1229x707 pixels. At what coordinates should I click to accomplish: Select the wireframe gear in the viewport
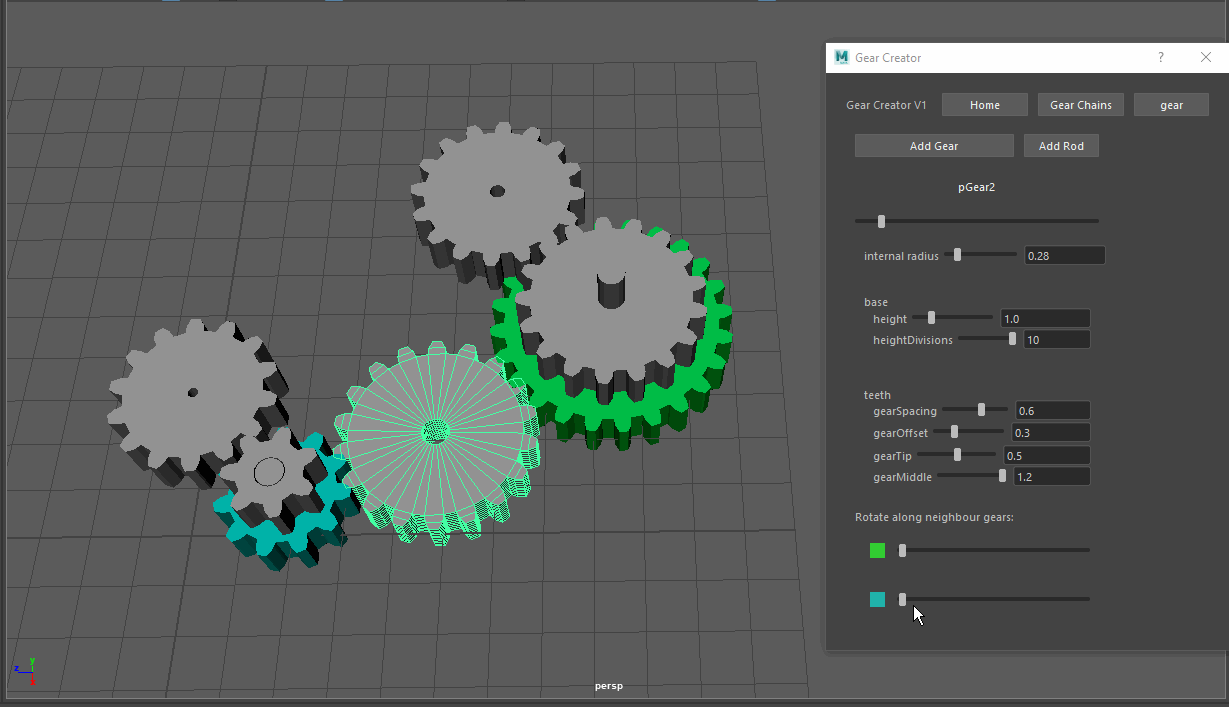pyautogui.click(x=437, y=432)
